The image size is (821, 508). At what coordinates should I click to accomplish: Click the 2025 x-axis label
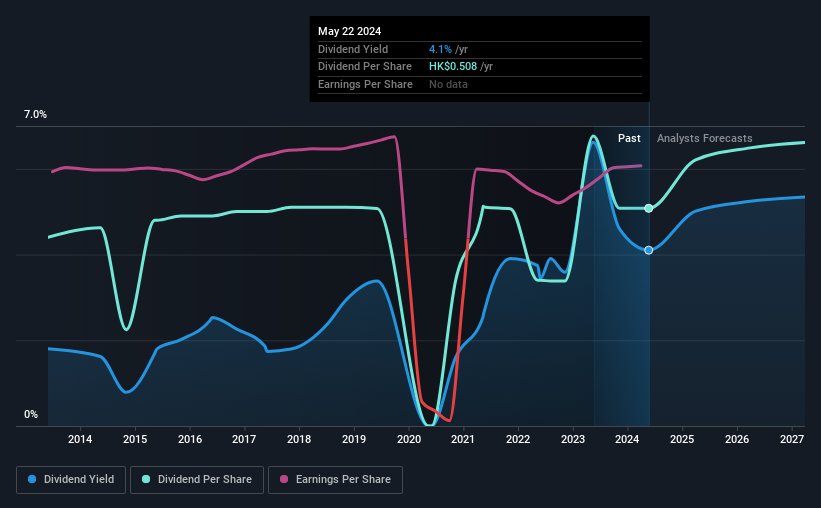[682, 439]
